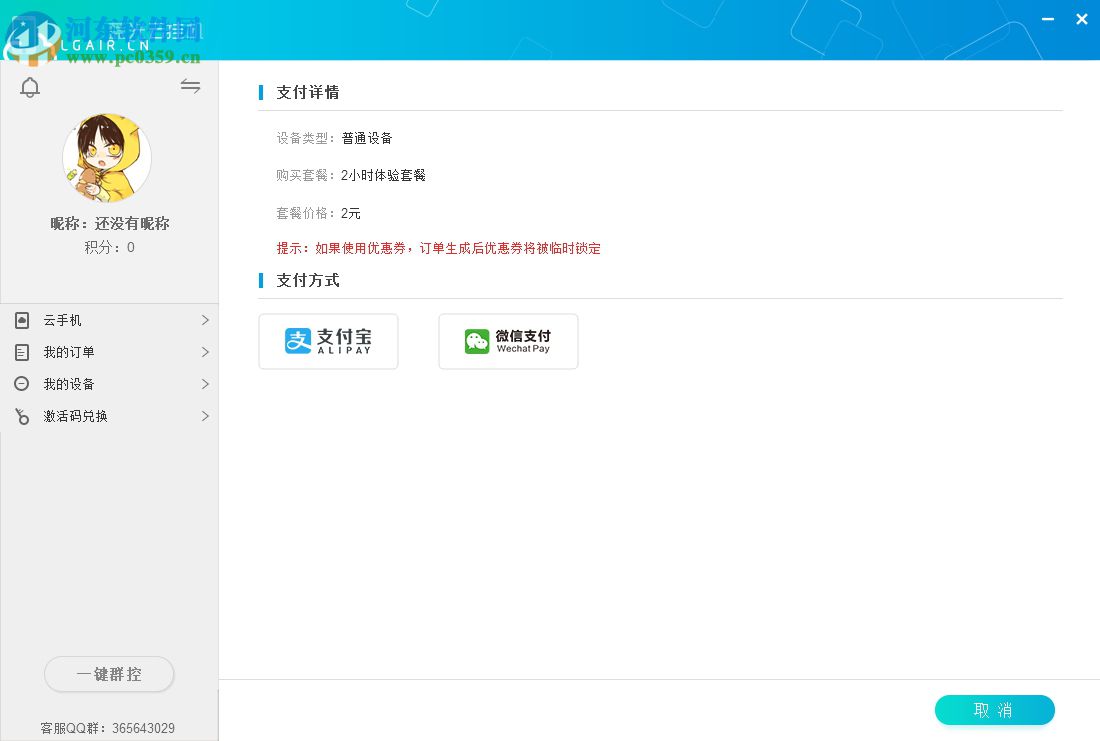Click the 取消 cancel button

(x=994, y=710)
